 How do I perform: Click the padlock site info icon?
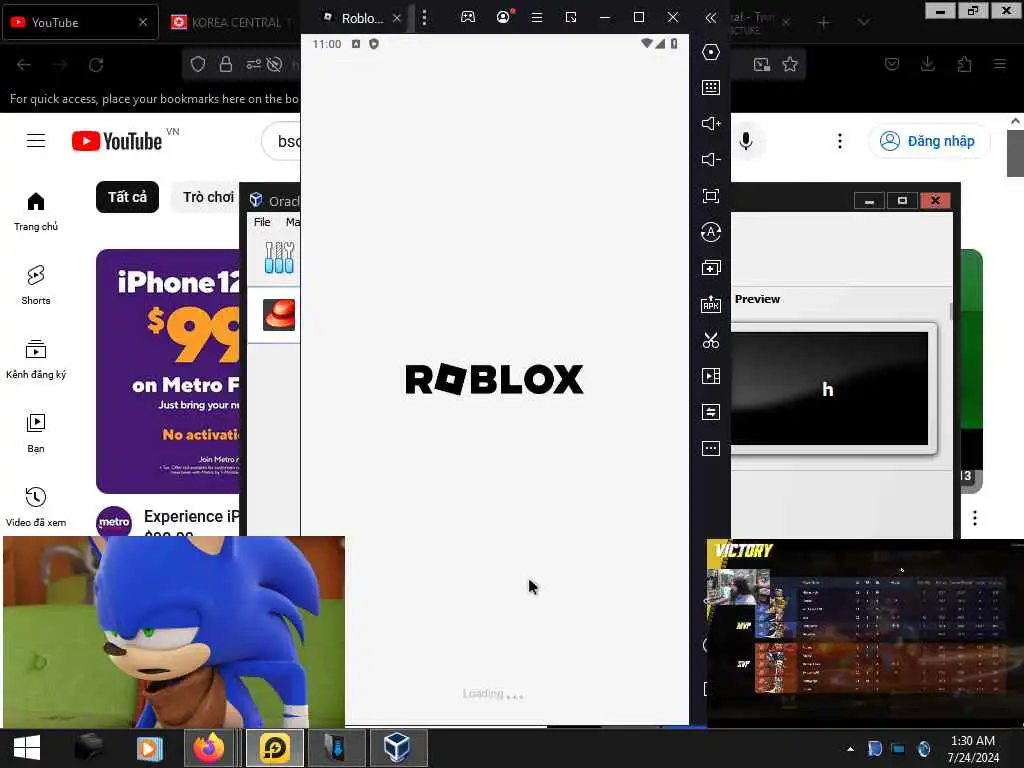click(x=226, y=64)
